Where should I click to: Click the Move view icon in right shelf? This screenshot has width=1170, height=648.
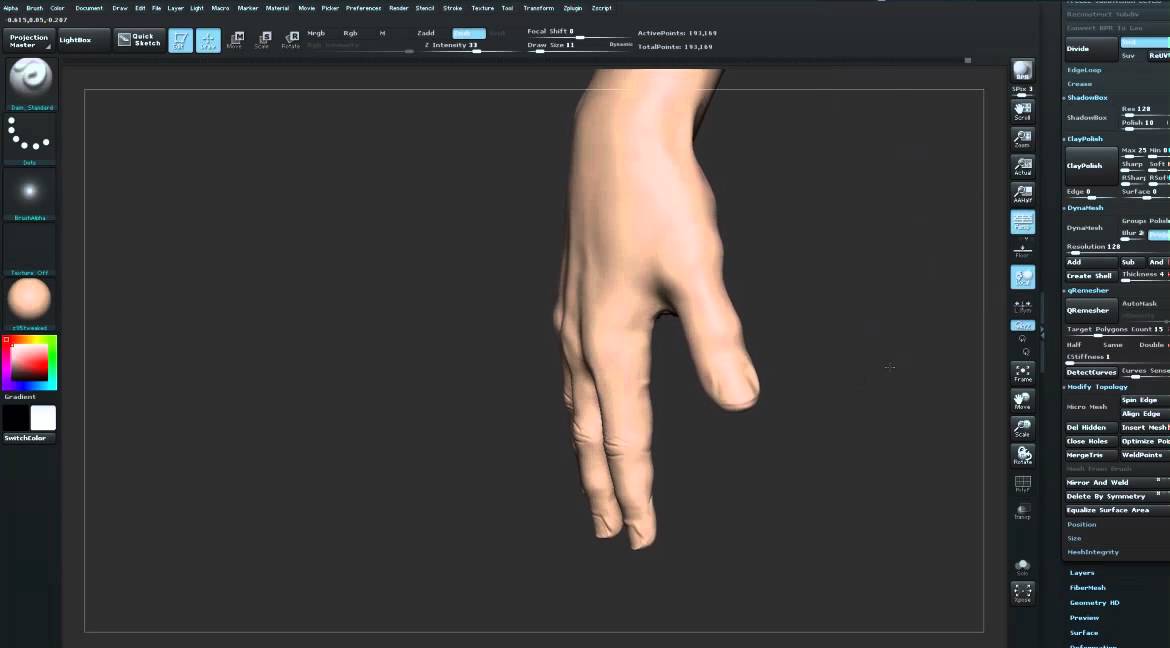1022,400
